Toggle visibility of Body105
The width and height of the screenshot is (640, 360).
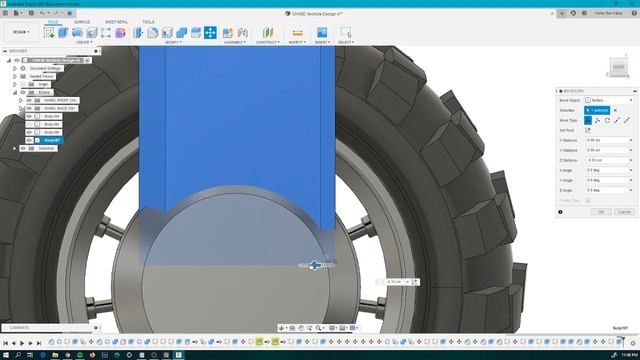point(29,124)
